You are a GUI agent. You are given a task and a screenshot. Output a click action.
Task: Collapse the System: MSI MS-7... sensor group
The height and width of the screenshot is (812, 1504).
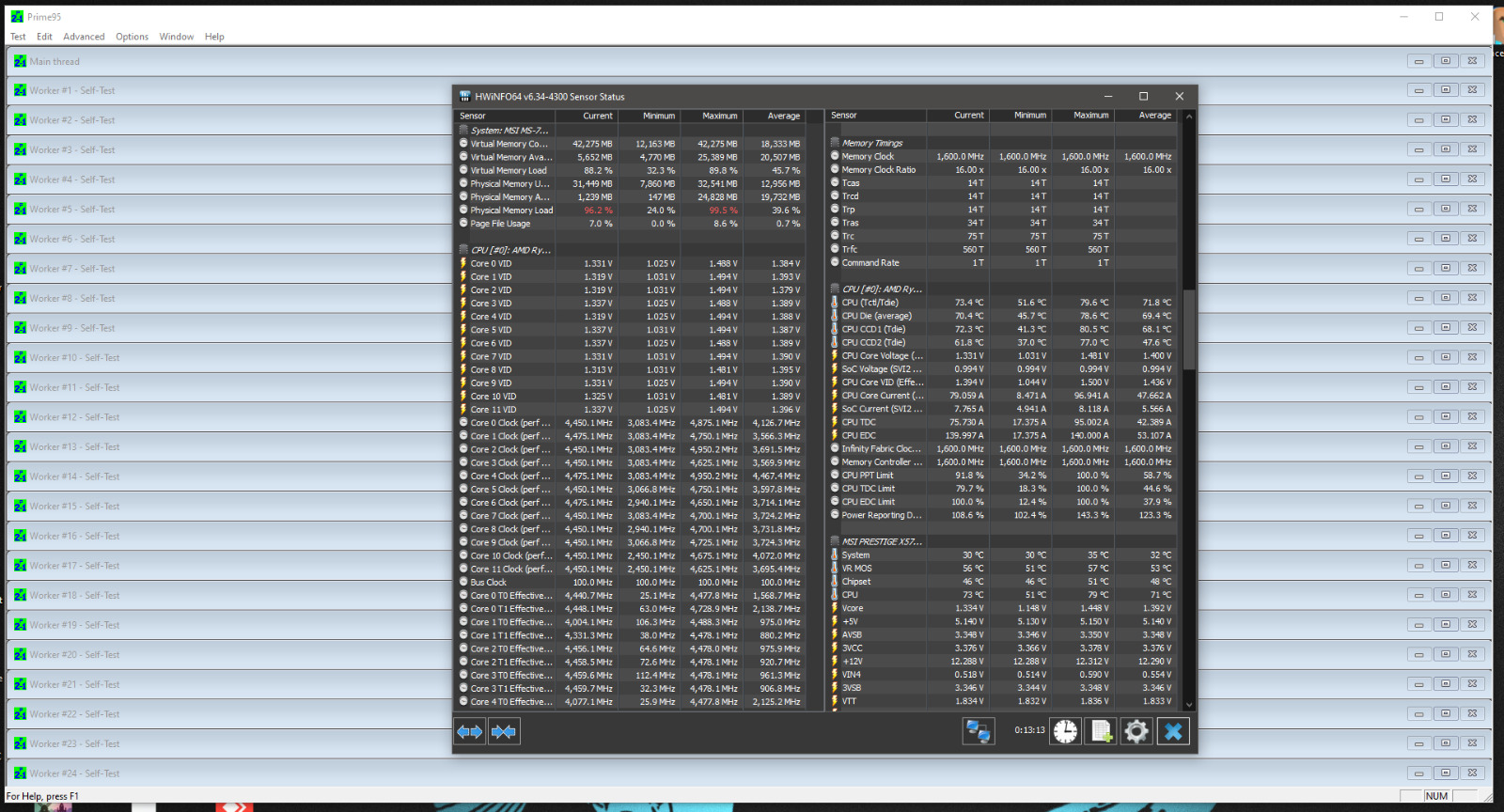(463, 131)
